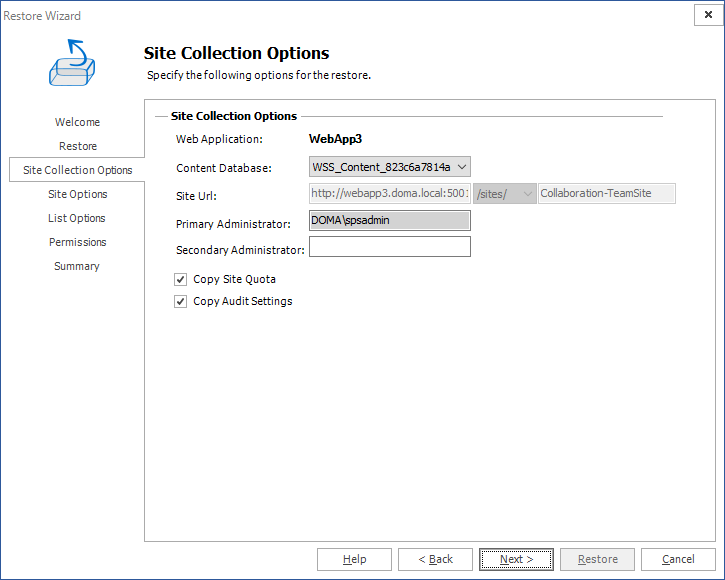This screenshot has width=725, height=580.
Task: Navigate to the Permissions step
Action: [77, 242]
